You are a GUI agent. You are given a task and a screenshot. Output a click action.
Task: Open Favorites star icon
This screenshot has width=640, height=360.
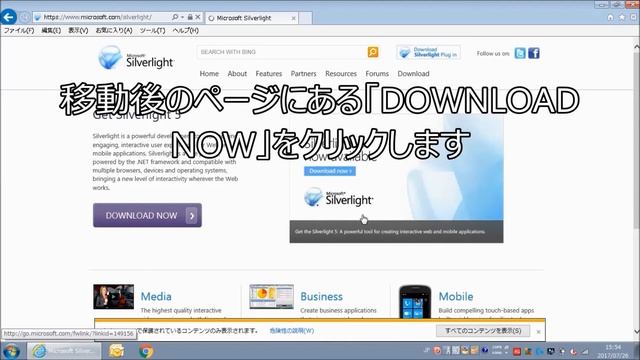pos(622,17)
